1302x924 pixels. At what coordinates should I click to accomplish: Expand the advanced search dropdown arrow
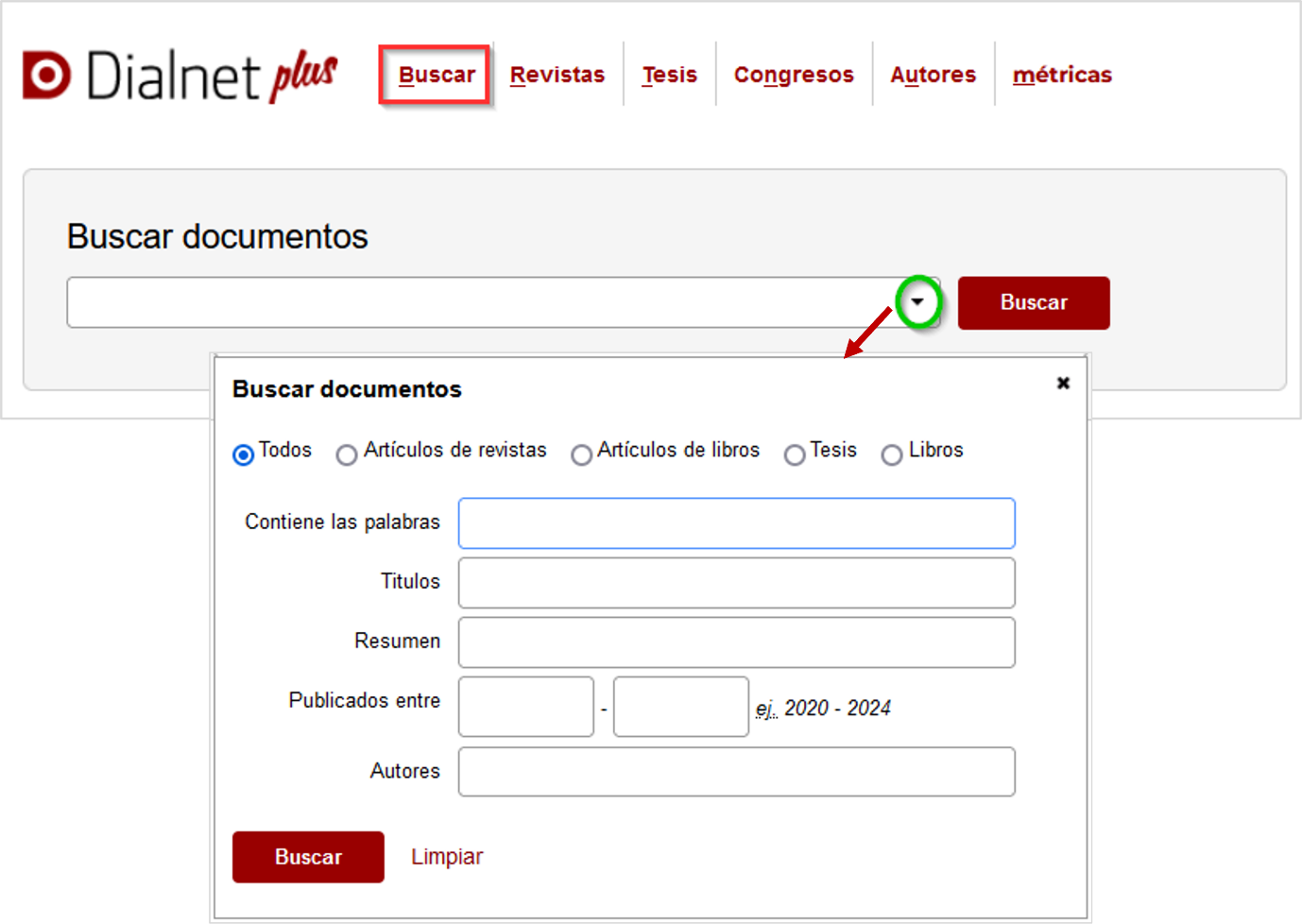point(917,302)
